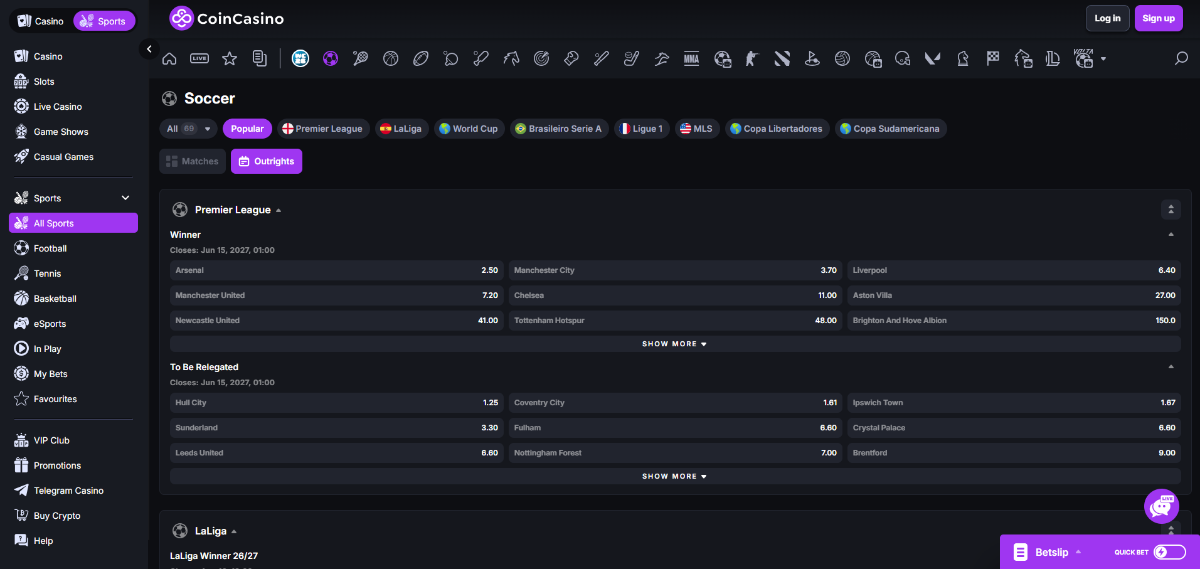Screen dimensions: 1200x569
Task: Select the Horse racing icon
Action: 511,59
